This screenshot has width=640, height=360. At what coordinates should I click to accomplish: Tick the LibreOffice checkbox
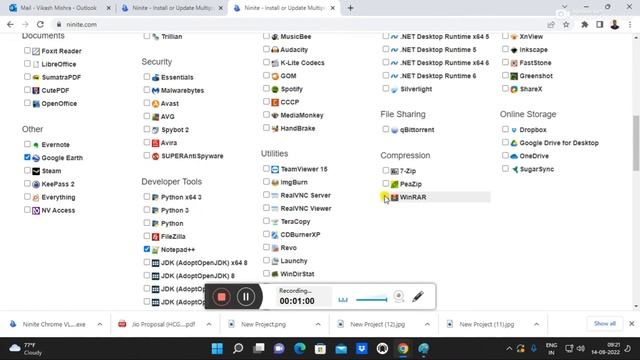(27, 64)
